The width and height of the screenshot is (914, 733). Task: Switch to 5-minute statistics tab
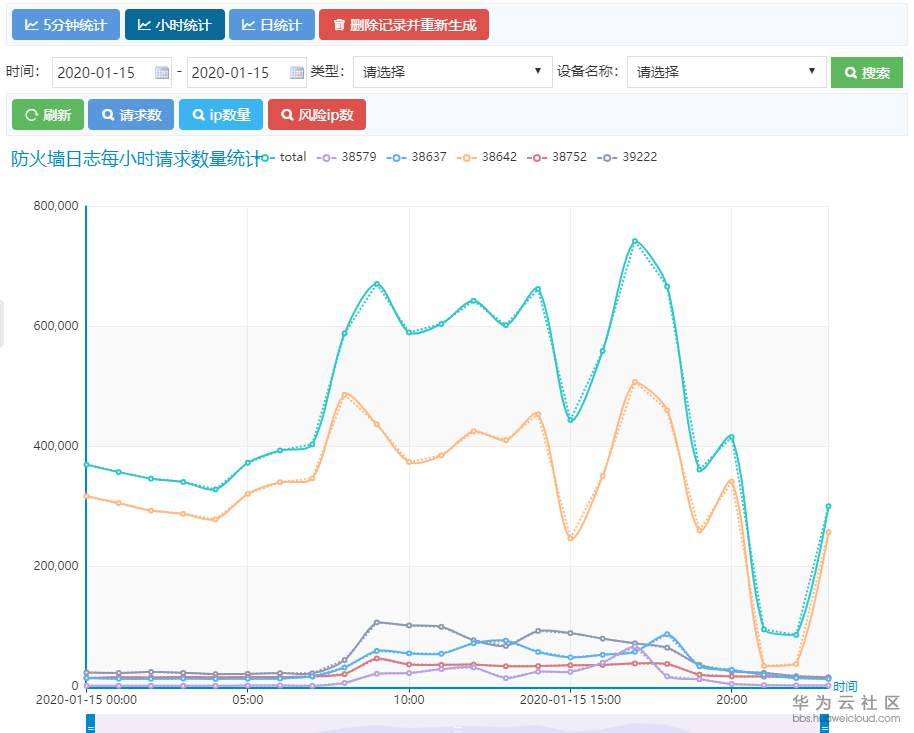[66, 24]
